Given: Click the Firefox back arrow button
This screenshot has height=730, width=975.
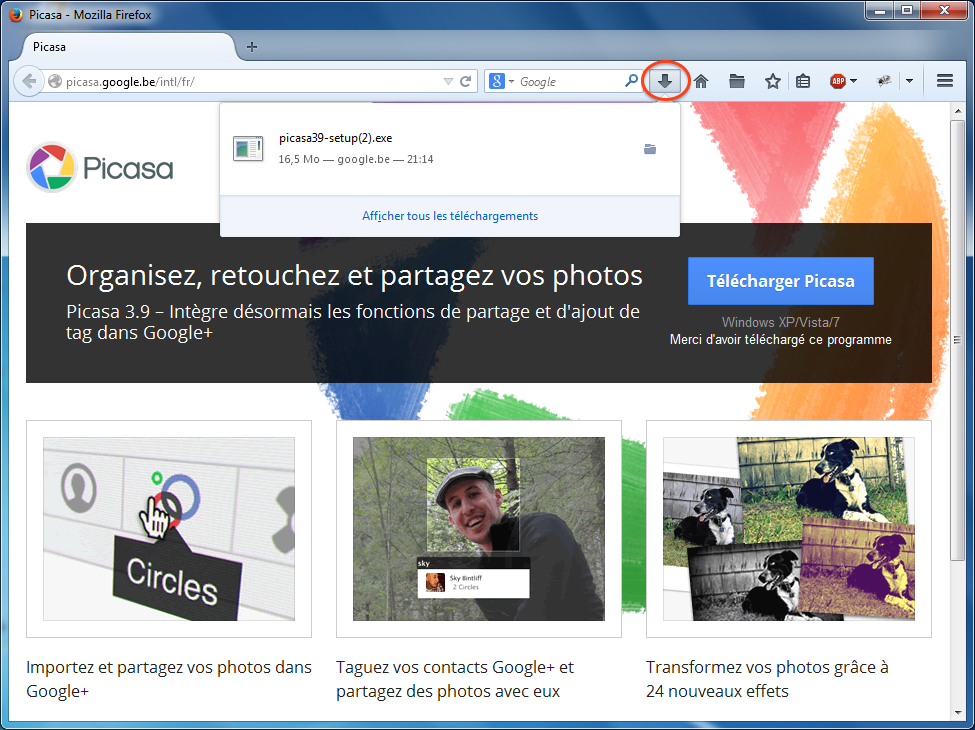Looking at the screenshot, I should 29,81.
